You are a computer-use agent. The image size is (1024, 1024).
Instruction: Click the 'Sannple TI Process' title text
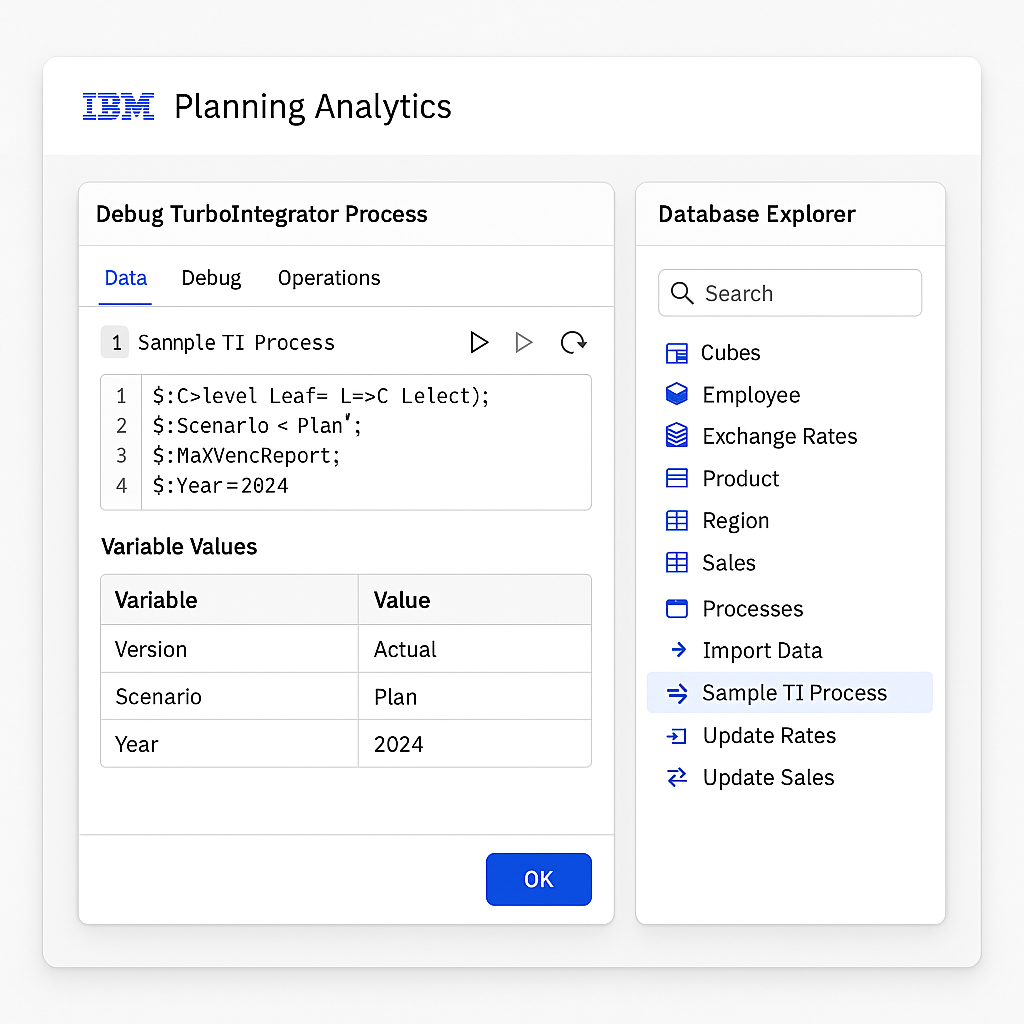click(236, 343)
